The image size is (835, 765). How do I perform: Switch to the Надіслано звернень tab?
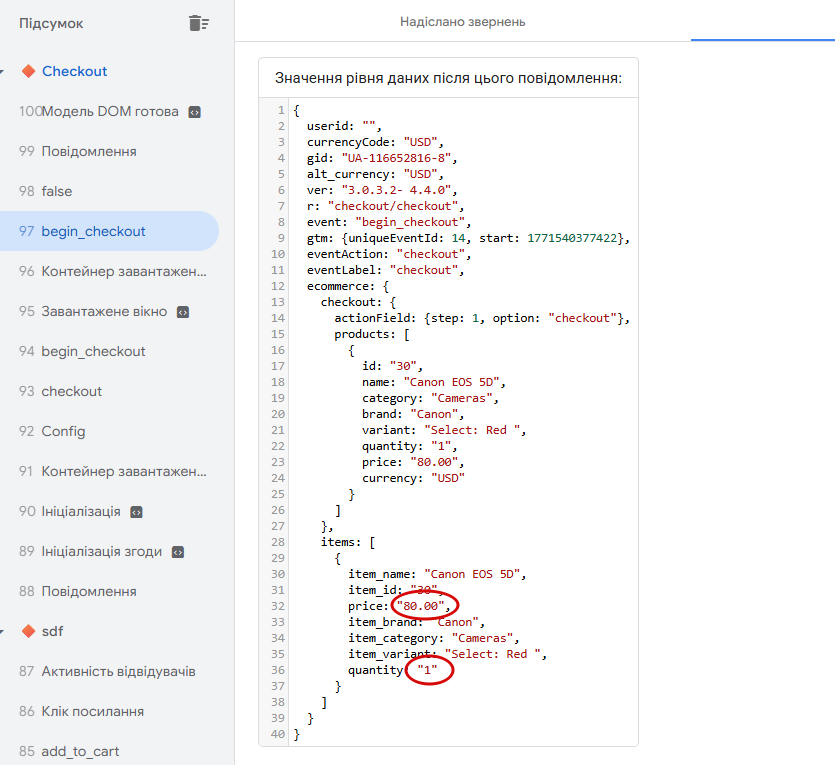(462, 21)
